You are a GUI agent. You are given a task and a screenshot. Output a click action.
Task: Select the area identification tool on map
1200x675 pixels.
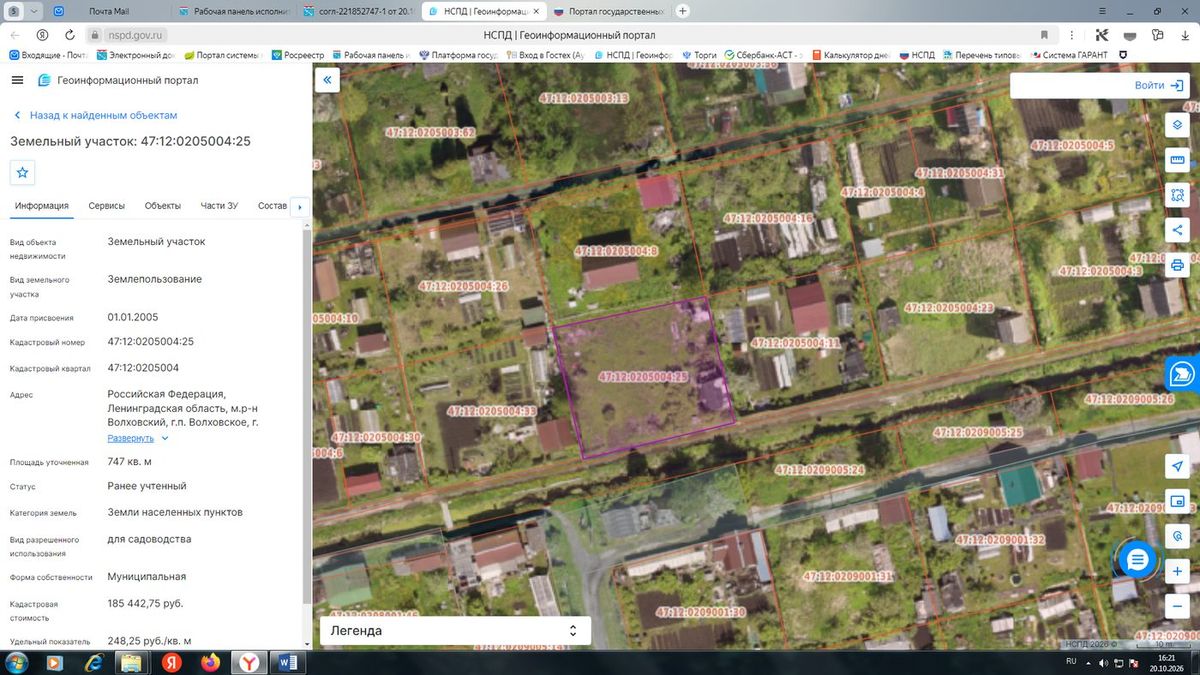(1177, 195)
